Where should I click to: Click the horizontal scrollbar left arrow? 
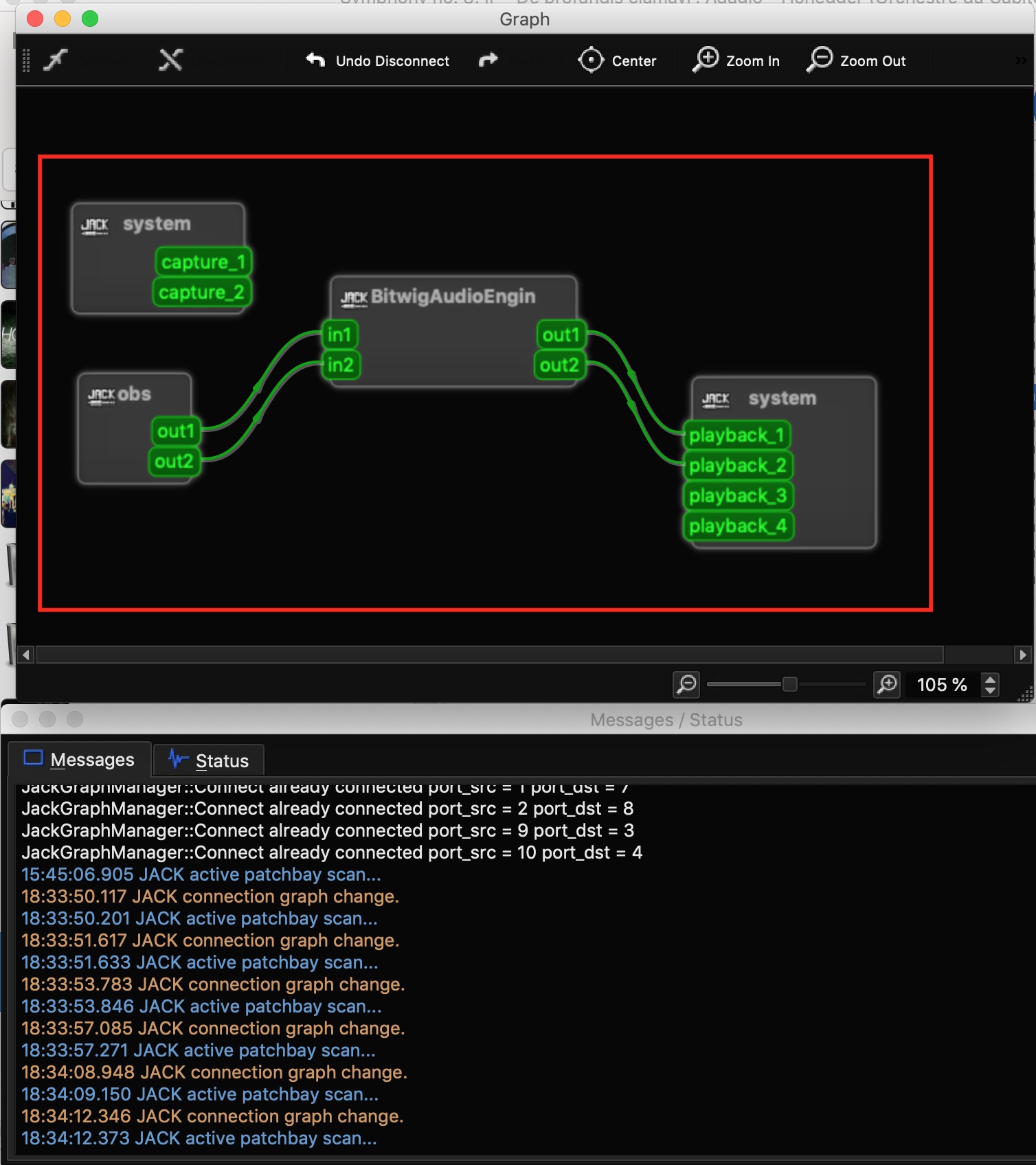pos(26,655)
